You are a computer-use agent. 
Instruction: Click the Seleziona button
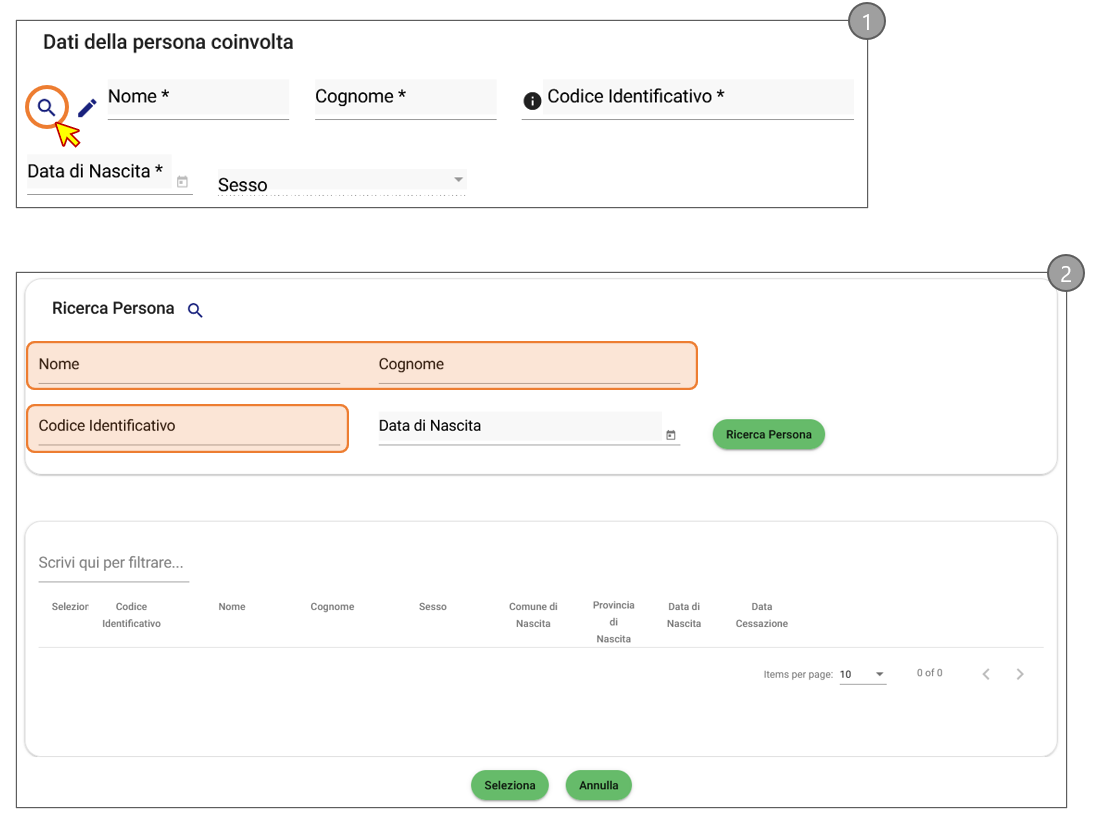coord(510,785)
